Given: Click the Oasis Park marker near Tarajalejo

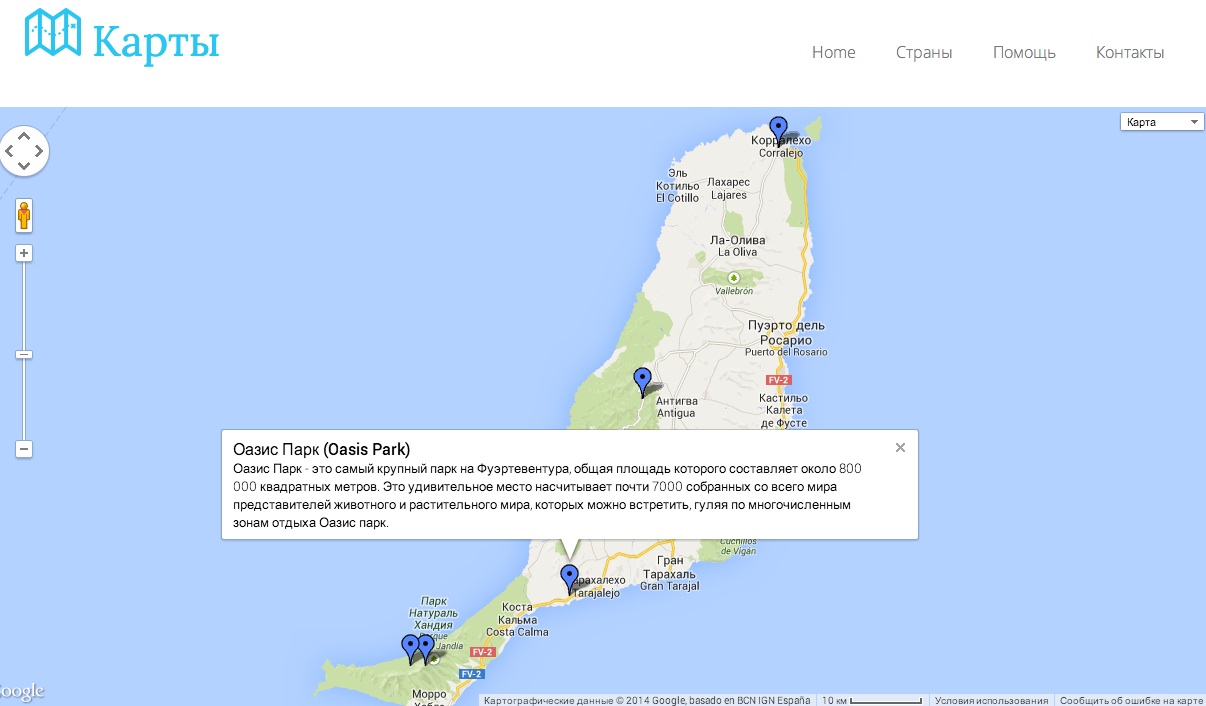Looking at the screenshot, I should [569, 578].
